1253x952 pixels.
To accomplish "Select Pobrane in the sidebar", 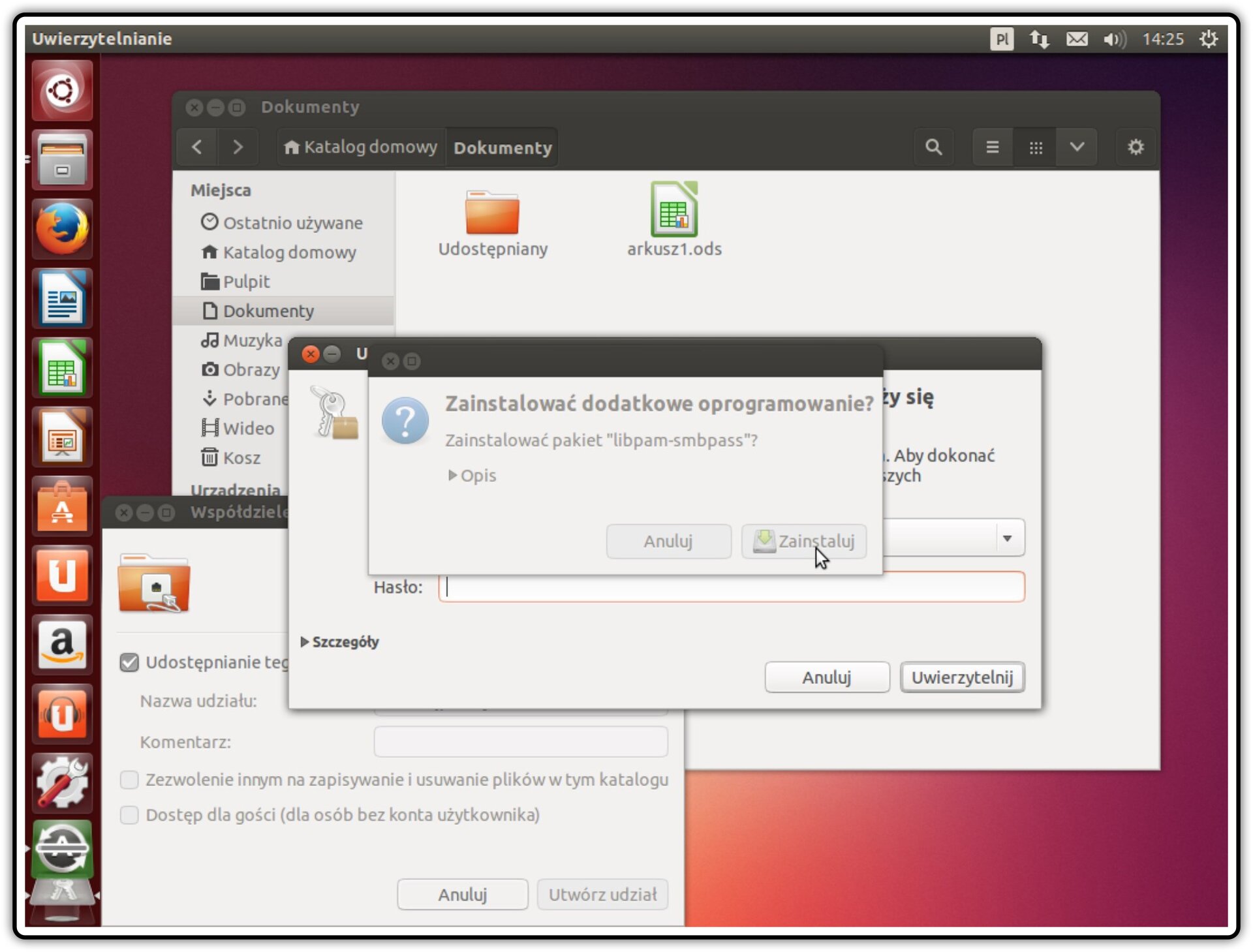I will [x=245, y=399].
